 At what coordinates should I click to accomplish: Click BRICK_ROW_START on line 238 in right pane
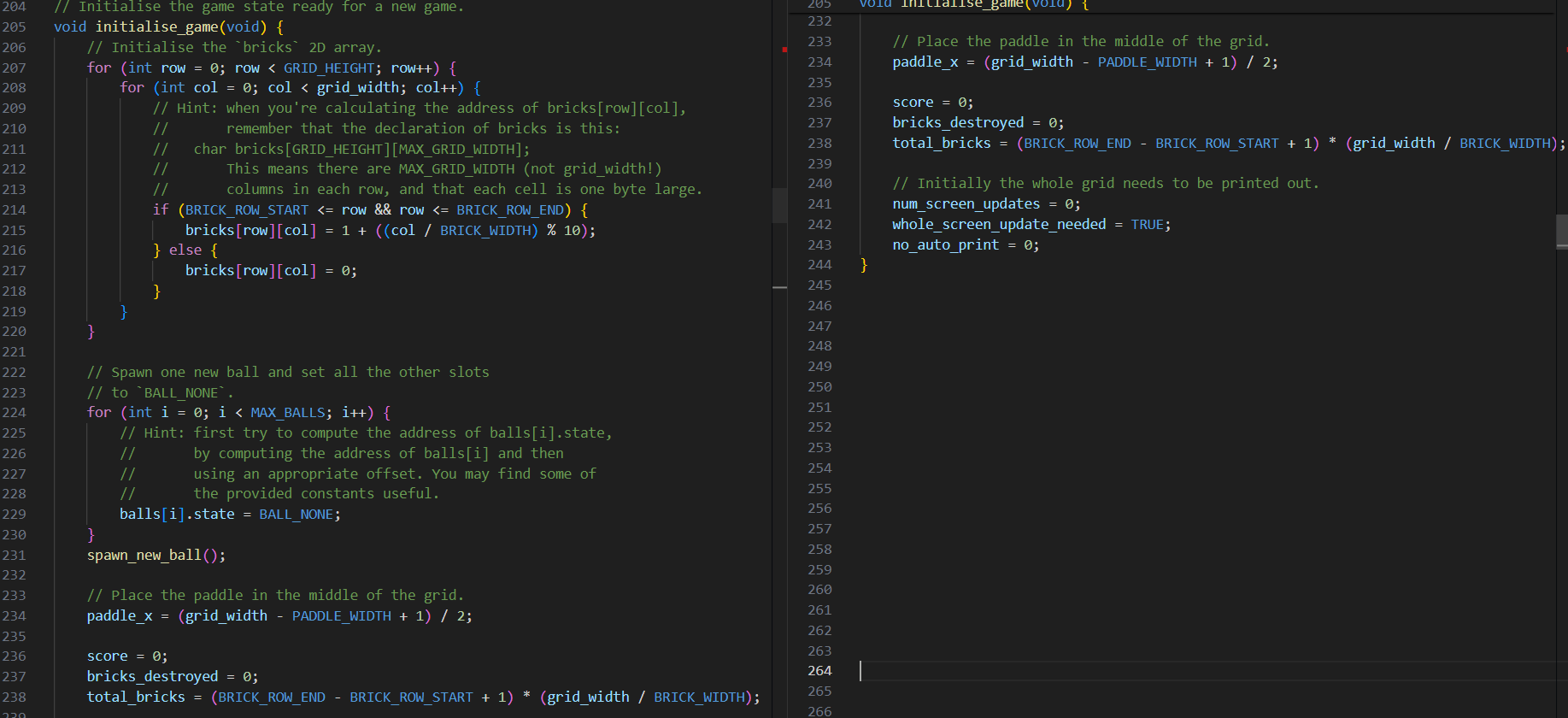(1217, 144)
